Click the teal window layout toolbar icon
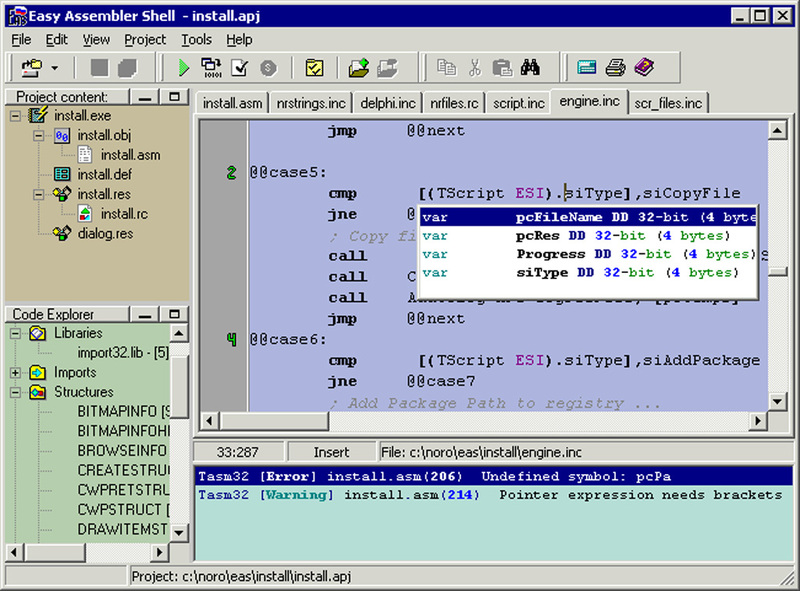Screen dimensions: 800x591 tap(587, 67)
